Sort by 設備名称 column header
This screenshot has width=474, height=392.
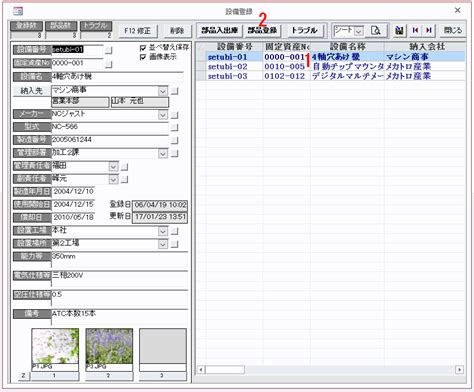347,47
